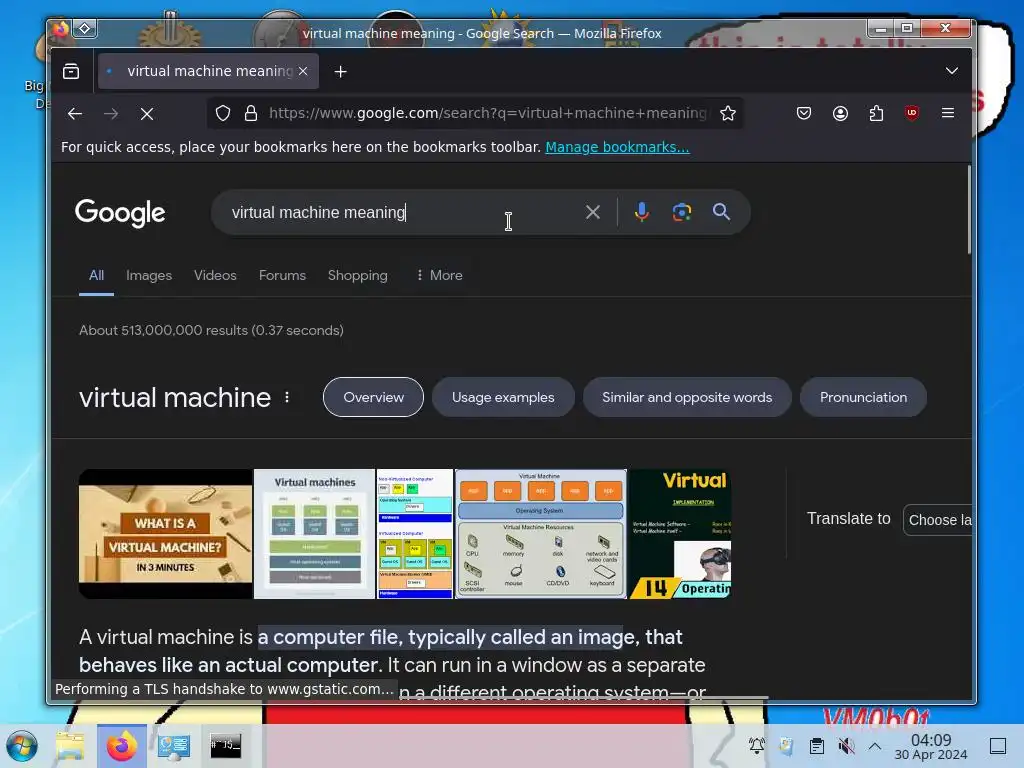Expand the hidden tray icons arrow

(875, 746)
